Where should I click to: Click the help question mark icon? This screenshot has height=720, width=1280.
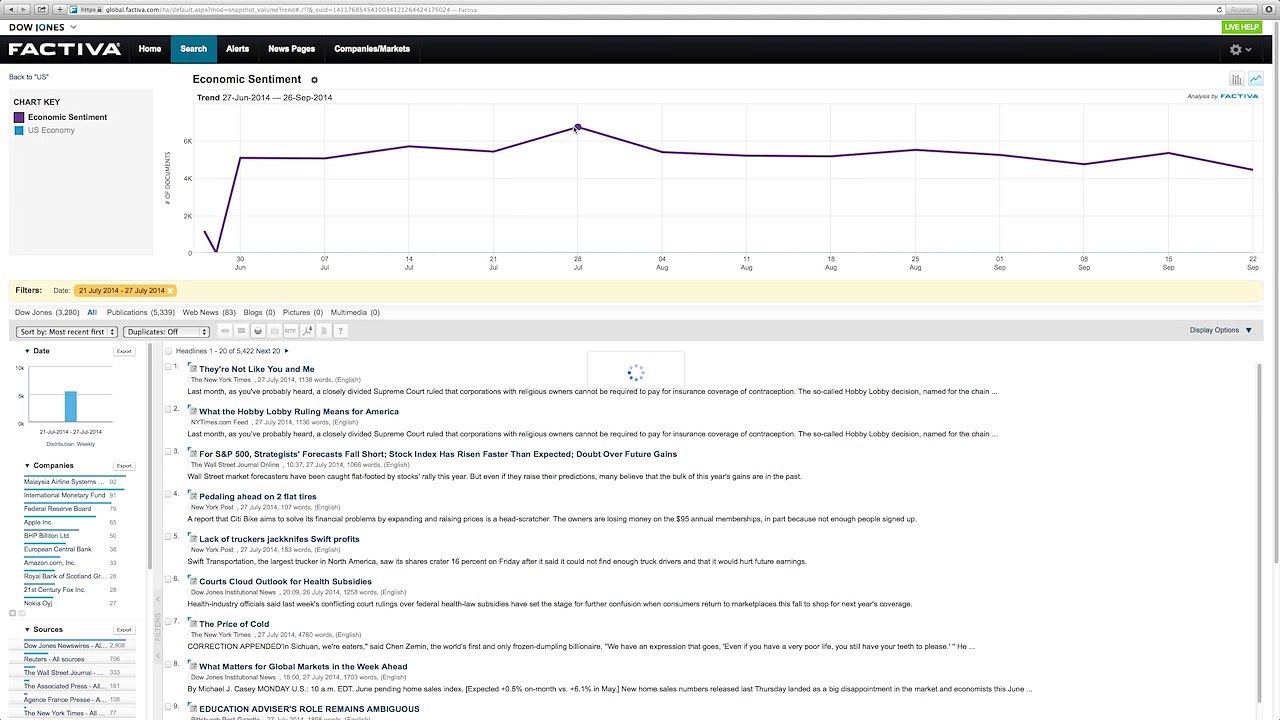pyautogui.click(x=340, y=331)
